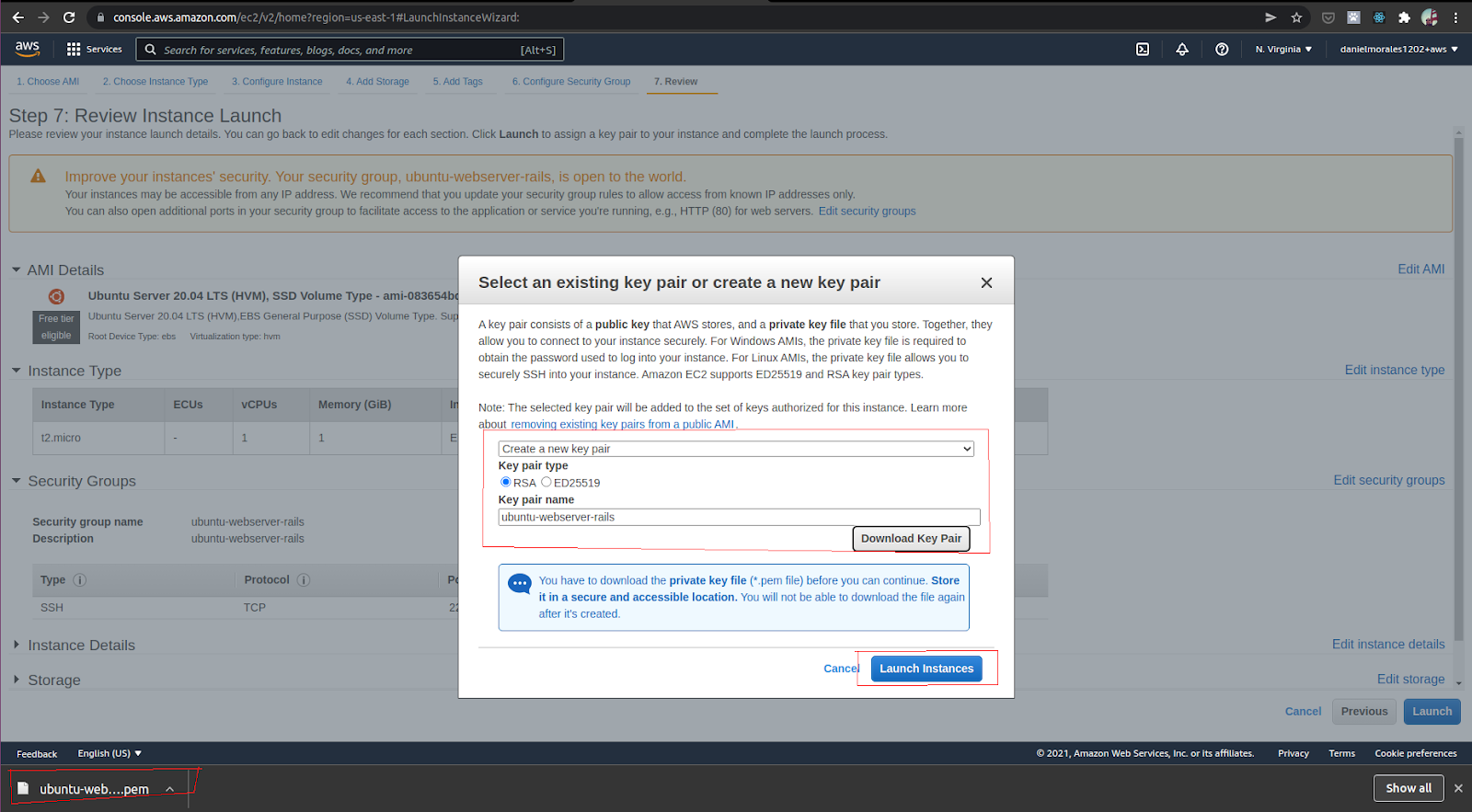
Task: Go to step 6 Configure Security Group tab
Action: point(571,82)
